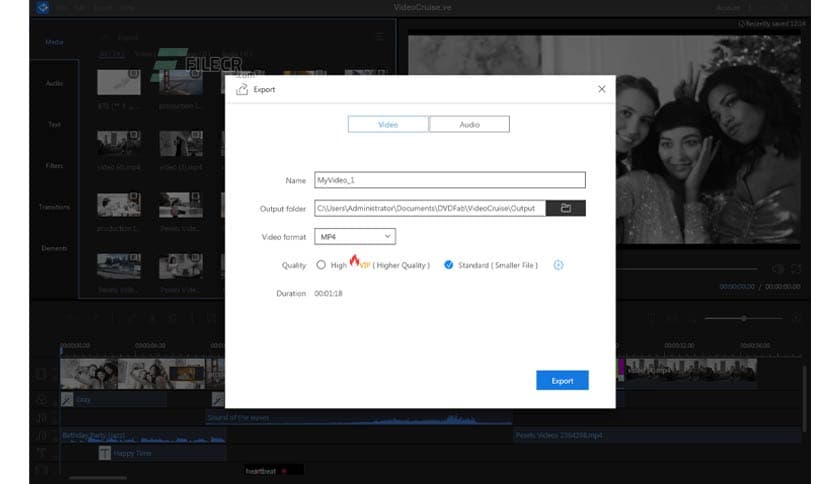The height and width of the screenshot is (484, 836).
Task: Click the video track icon at timeline left
Action: 41,374
